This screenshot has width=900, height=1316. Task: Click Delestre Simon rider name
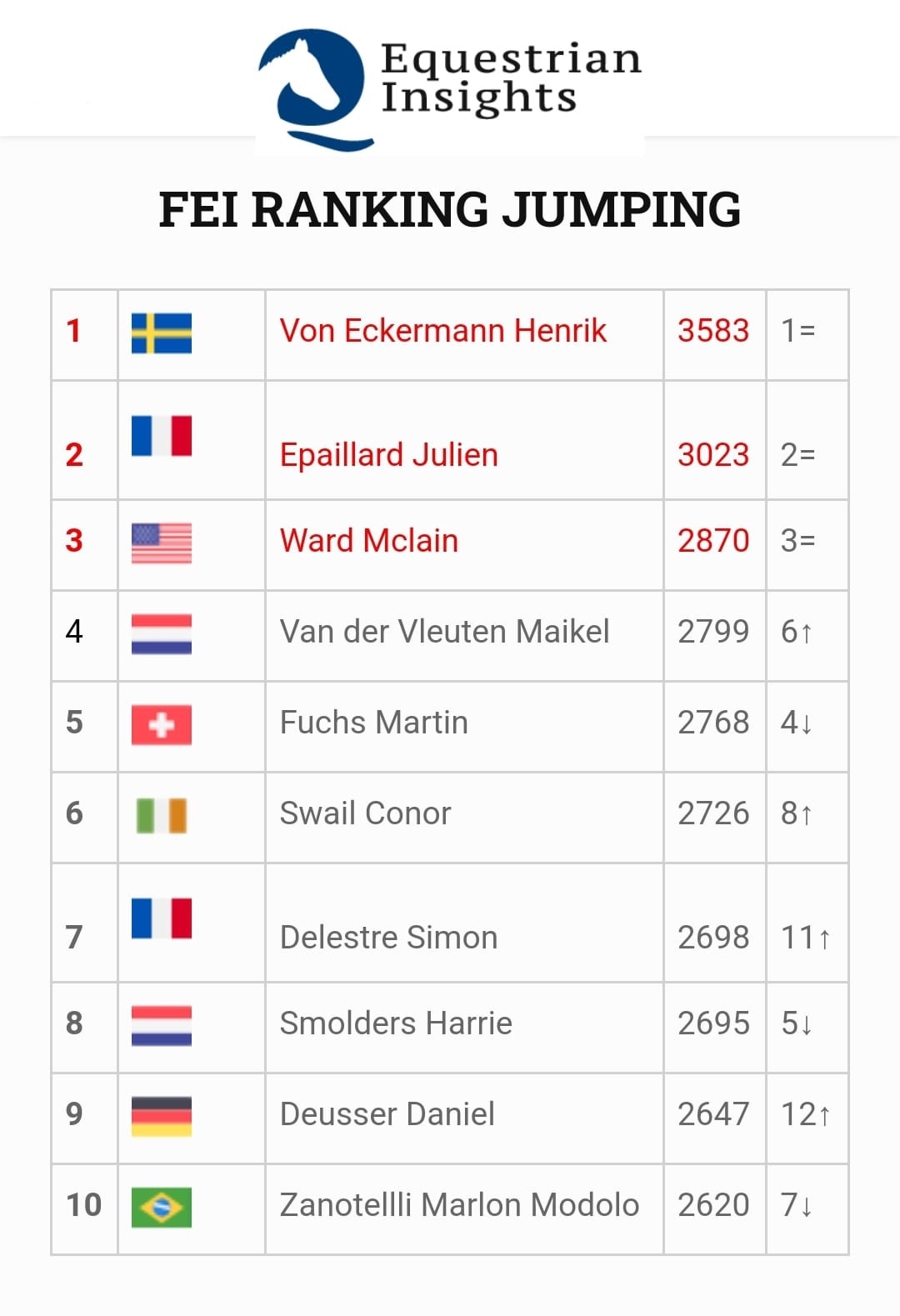(x=388, y=938)
